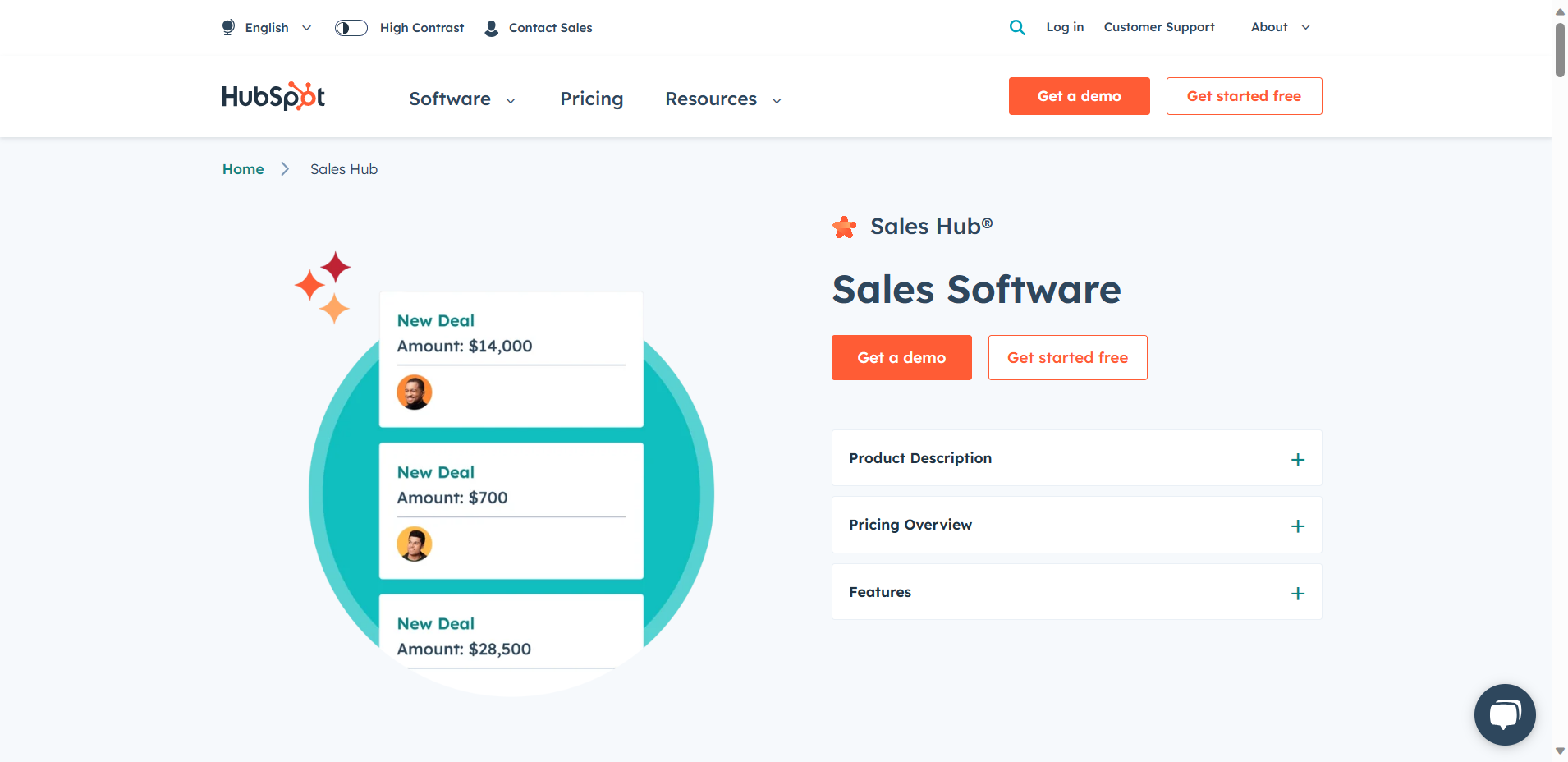
Task: Click the header Get a demo button
Action: pyautogui.click(x=1079, y=96)
